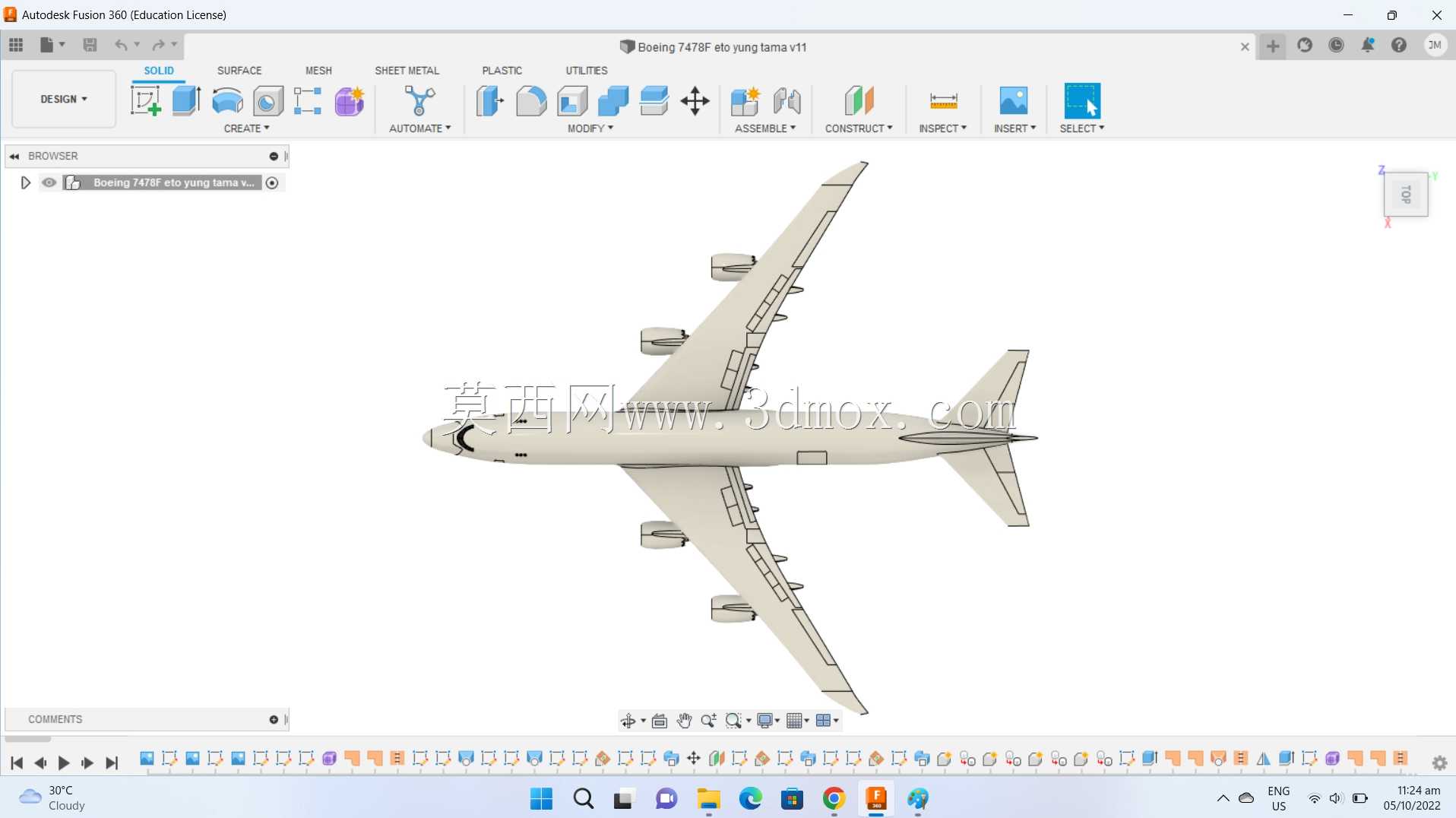Switch to the Plastic tab
Viewport: 1456px width, 818px height.
point(502,71)
